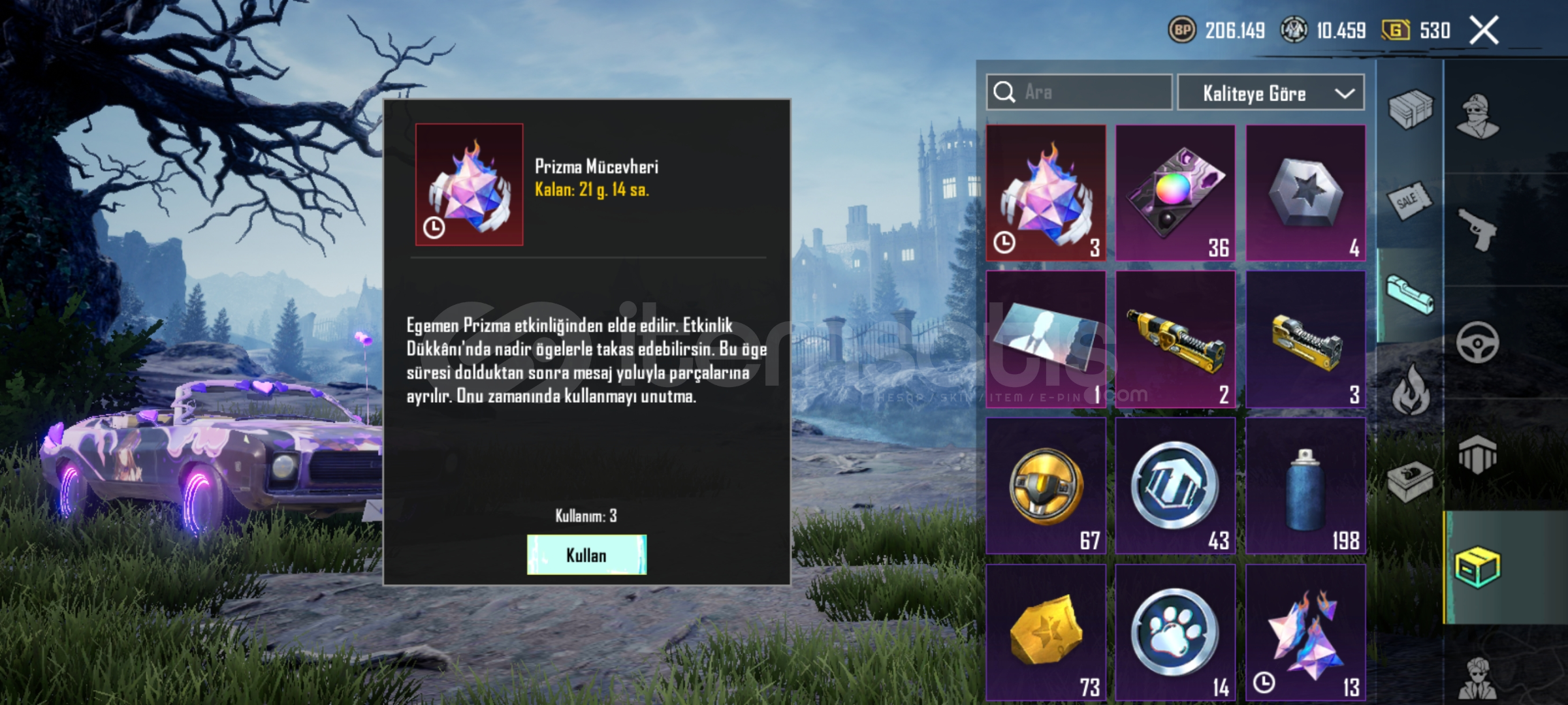The image size is (1568, 705).
Task: Select the Prizma Mücevheri item with count 3
Action: point(1046,193)
